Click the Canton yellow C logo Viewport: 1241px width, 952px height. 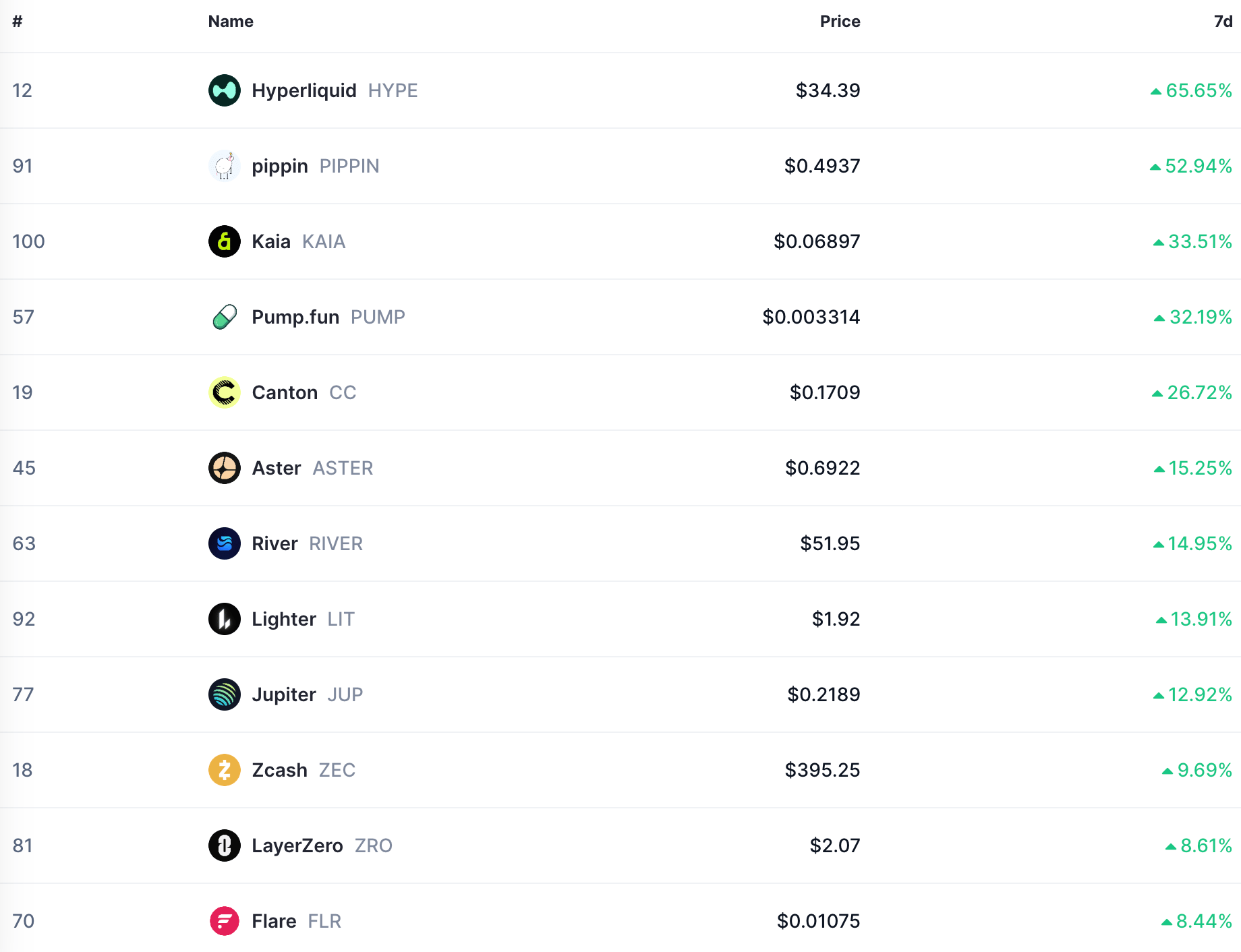tap(224, 392)
